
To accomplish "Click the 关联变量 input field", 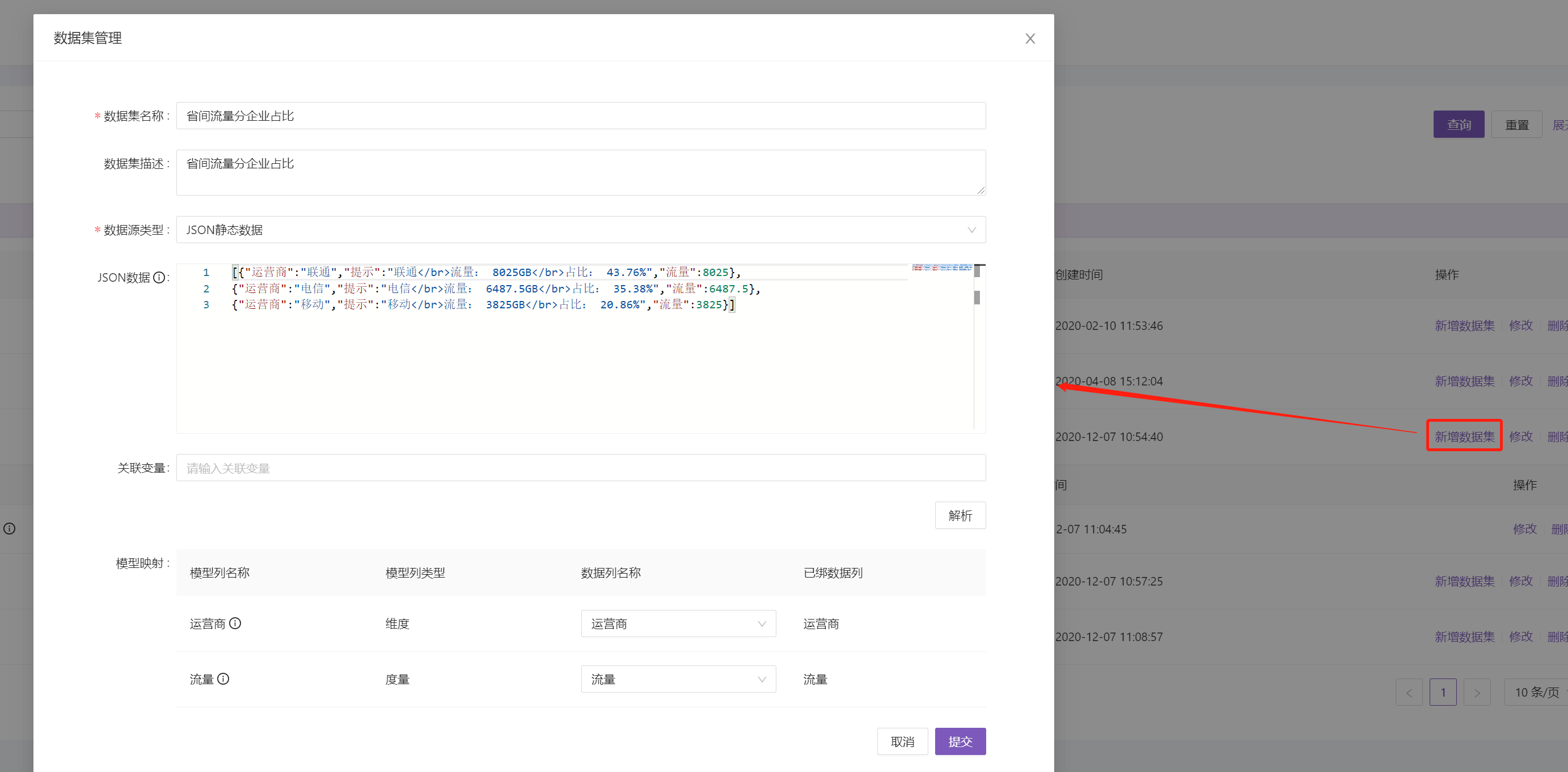I will pyautogui.click(x=579, y=467).
